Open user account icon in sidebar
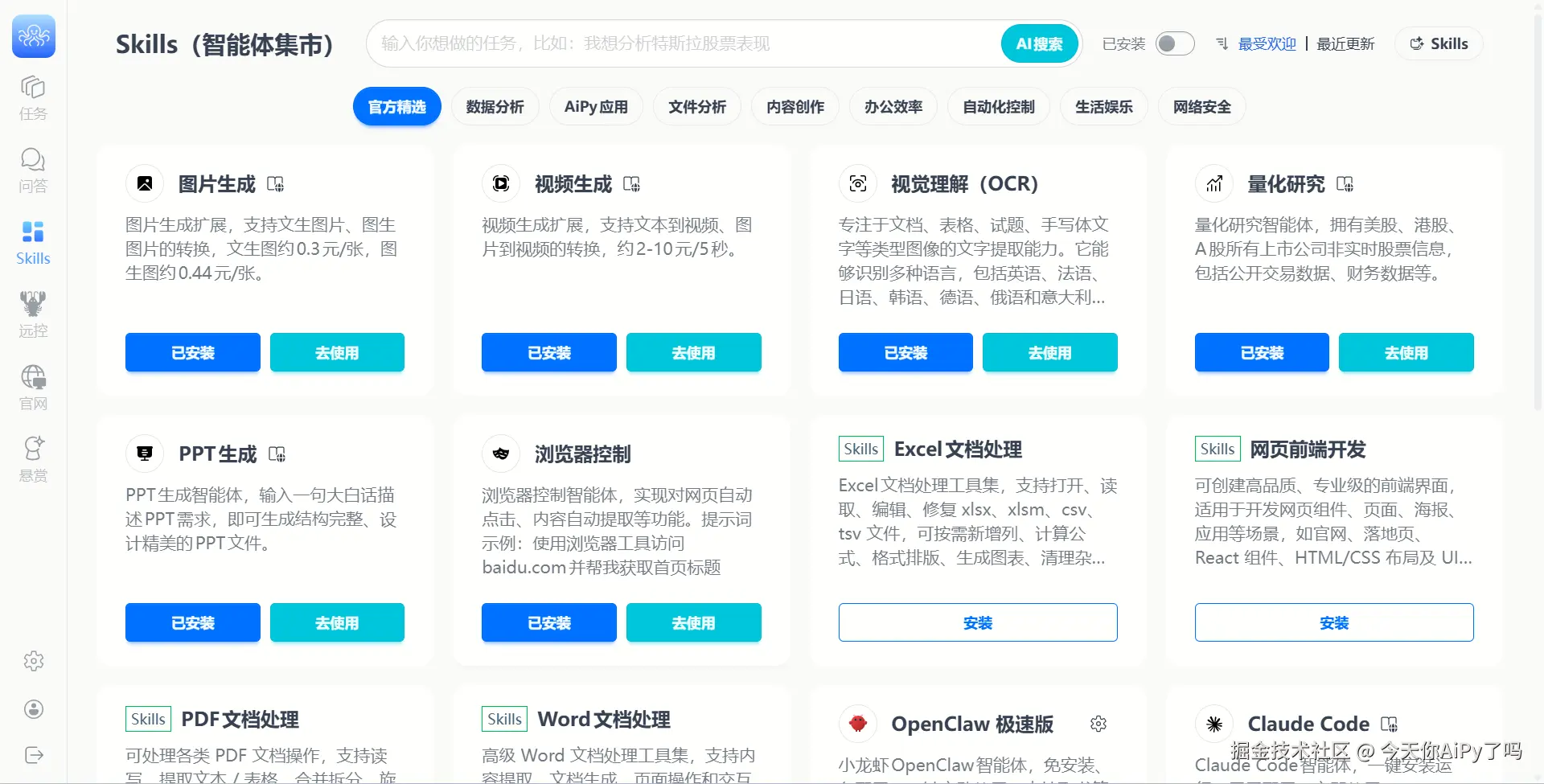Viewport: 1544px width, 784px height. click(34, 709)
